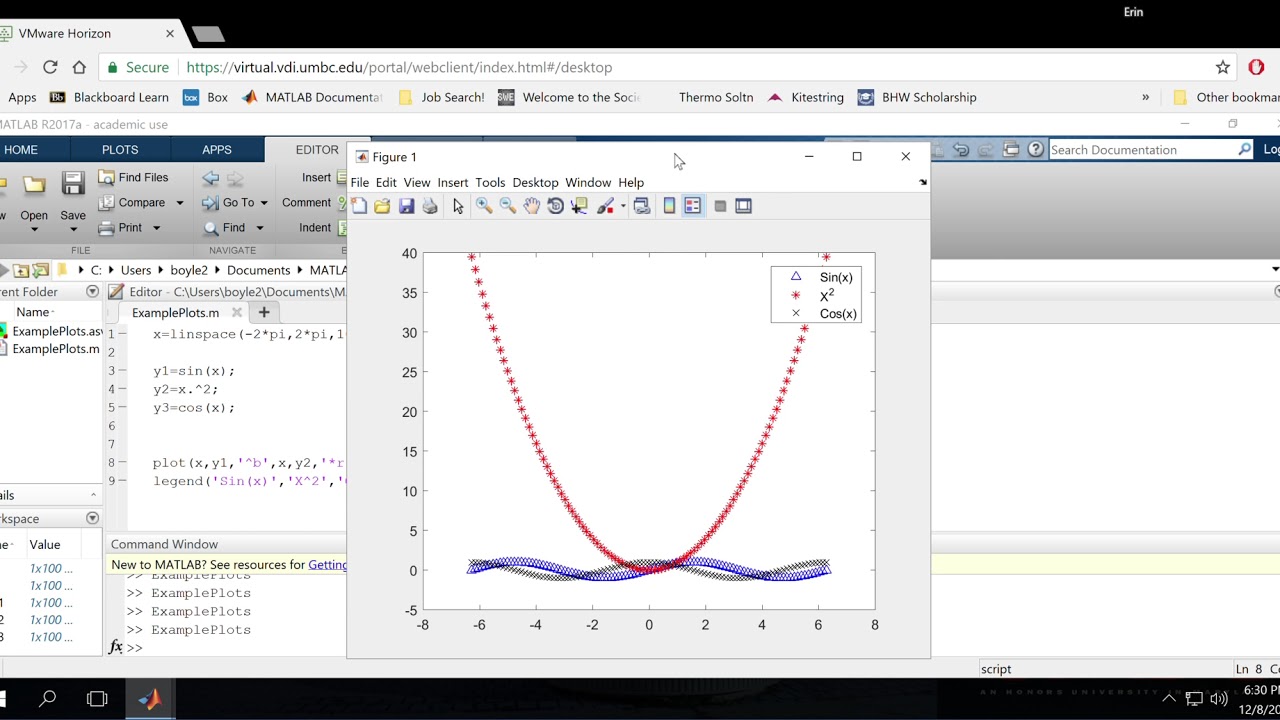Viewport: 1280px width, 720px height.
Task: Close the ExamplePlots.m editor tab
Action: click(236, 313)
